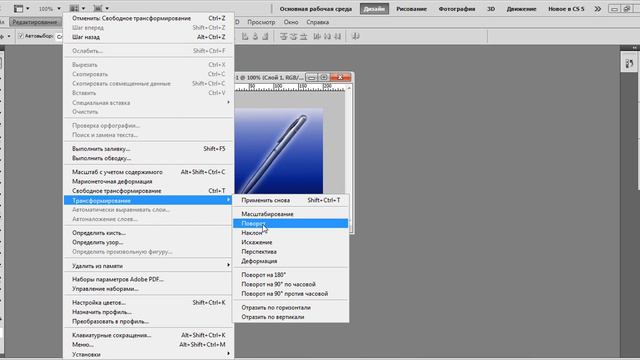Click the Align right edges icon

point(265,36)
